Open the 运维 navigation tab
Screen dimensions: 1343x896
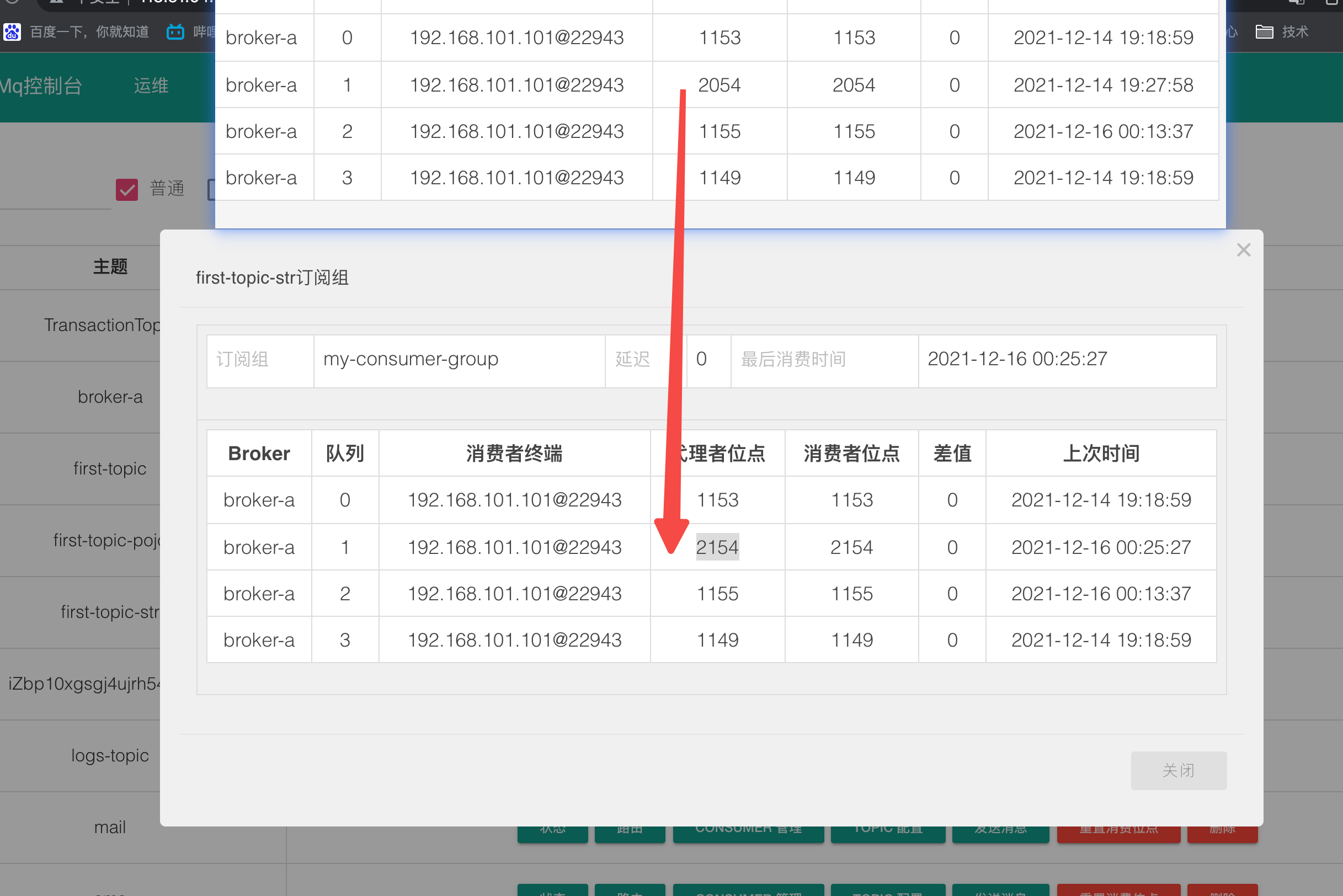click(151, 86)
